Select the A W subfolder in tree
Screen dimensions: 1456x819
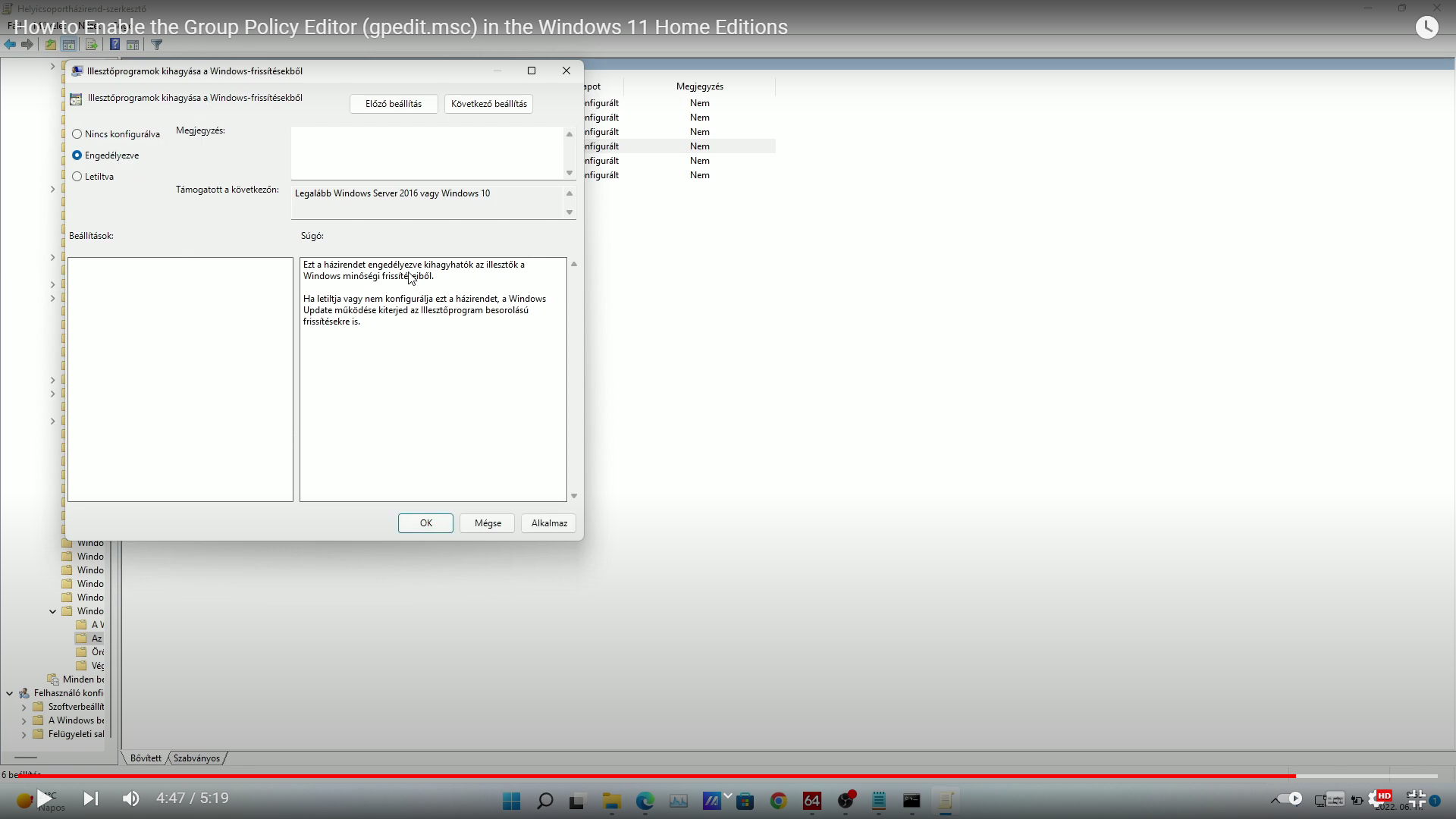click(x=98, y=625)
